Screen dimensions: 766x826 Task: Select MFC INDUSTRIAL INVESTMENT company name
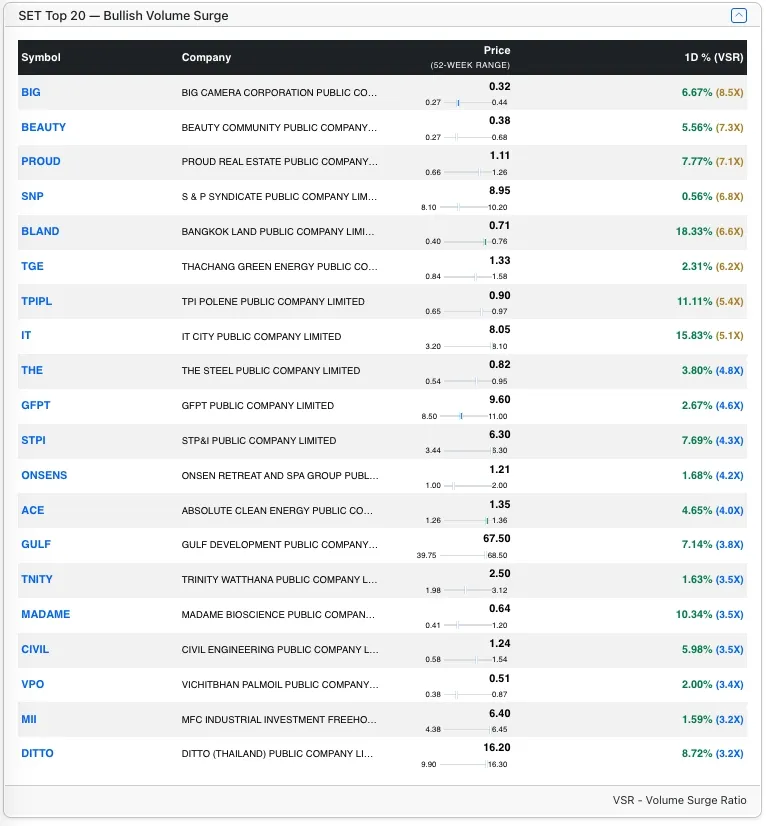pyautogui.click(x=279, y=720)
